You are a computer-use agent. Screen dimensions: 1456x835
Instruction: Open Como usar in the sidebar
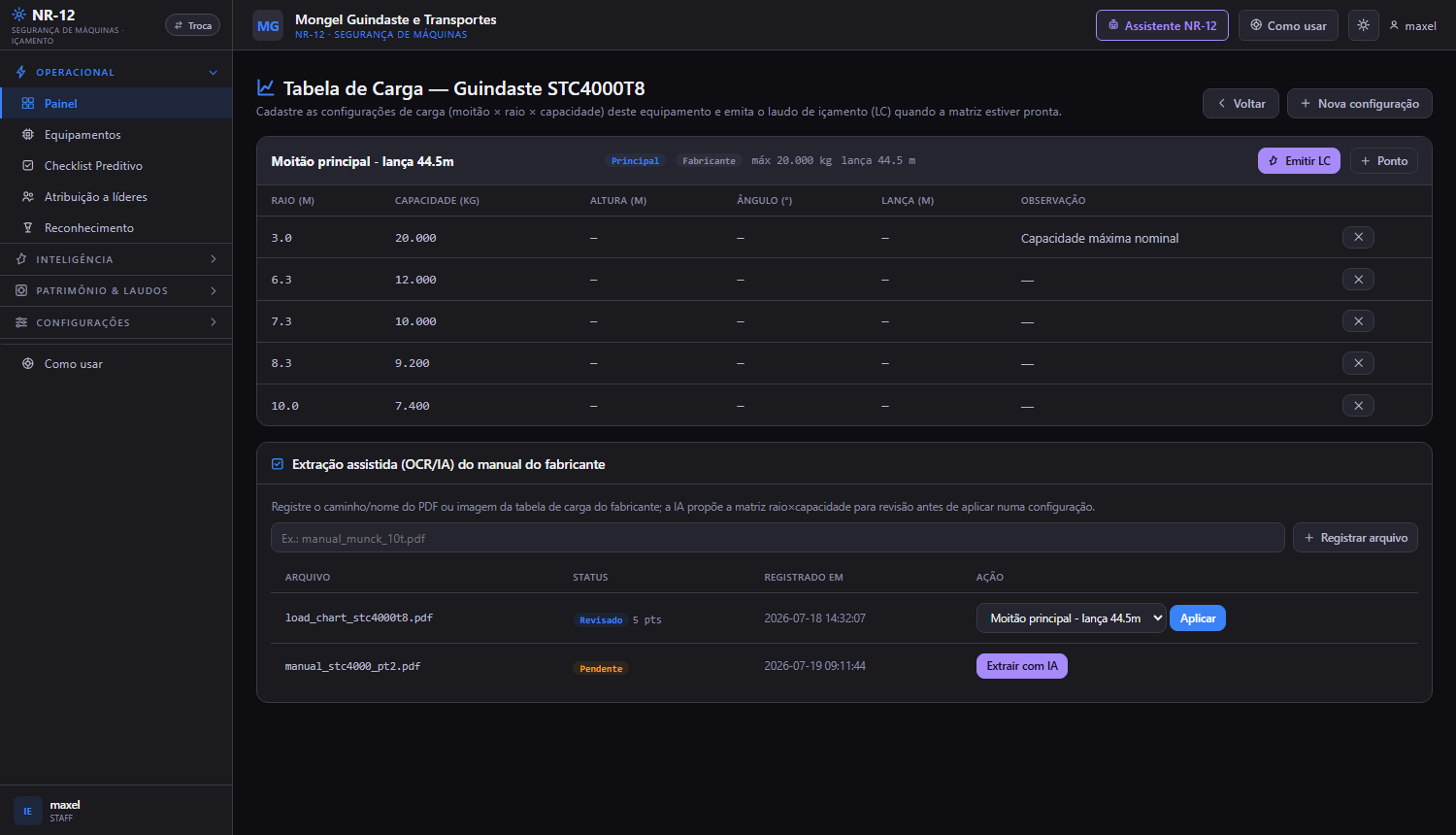(116, 363)
